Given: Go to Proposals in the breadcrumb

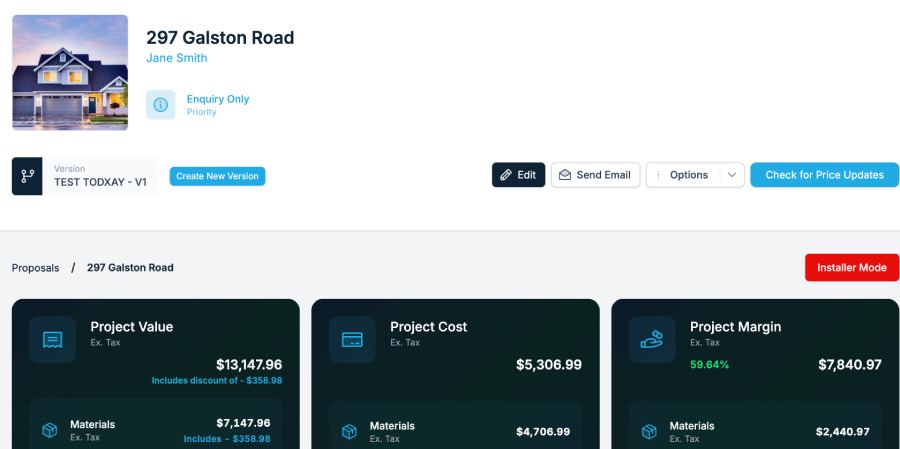Looking at the screenshot, I should [35, 268].
